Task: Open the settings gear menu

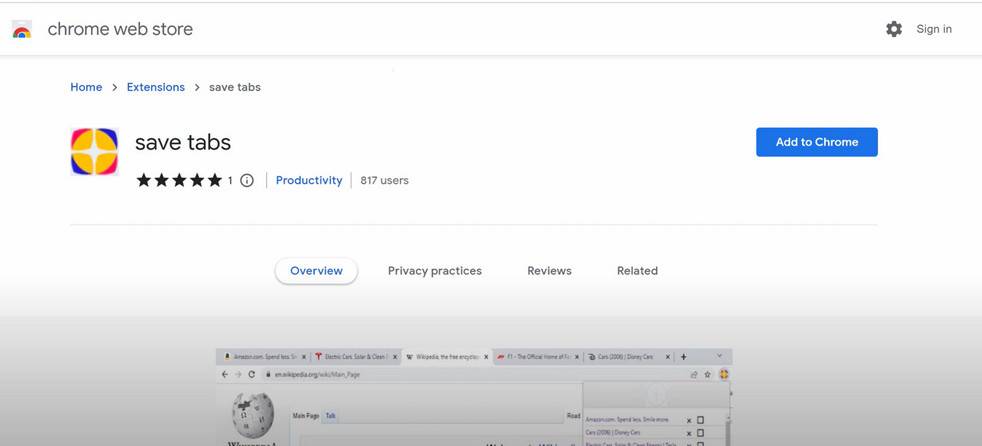Action: coord(894,29)
